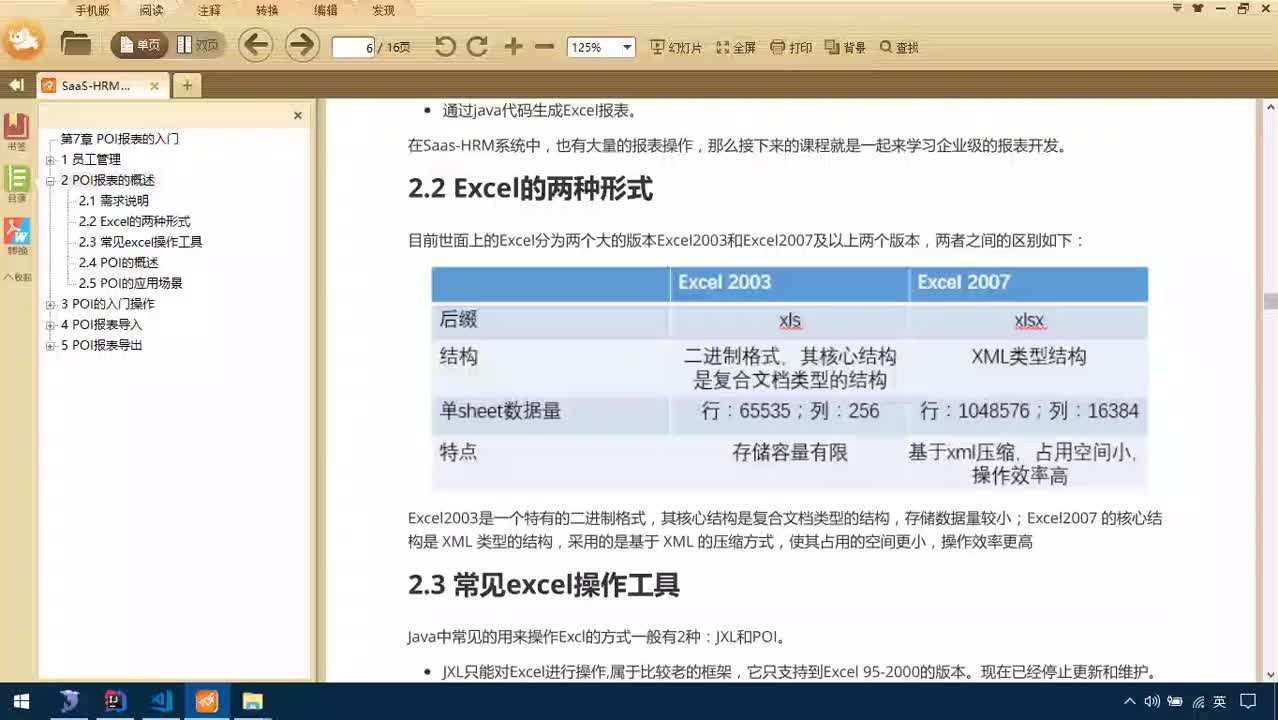Go to the previous page arrow

coord(256,45)
